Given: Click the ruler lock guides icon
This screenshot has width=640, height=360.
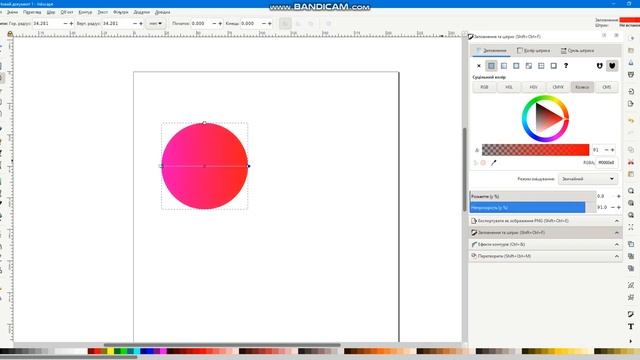Looking at the screenshot, I should tap(10, 34).
